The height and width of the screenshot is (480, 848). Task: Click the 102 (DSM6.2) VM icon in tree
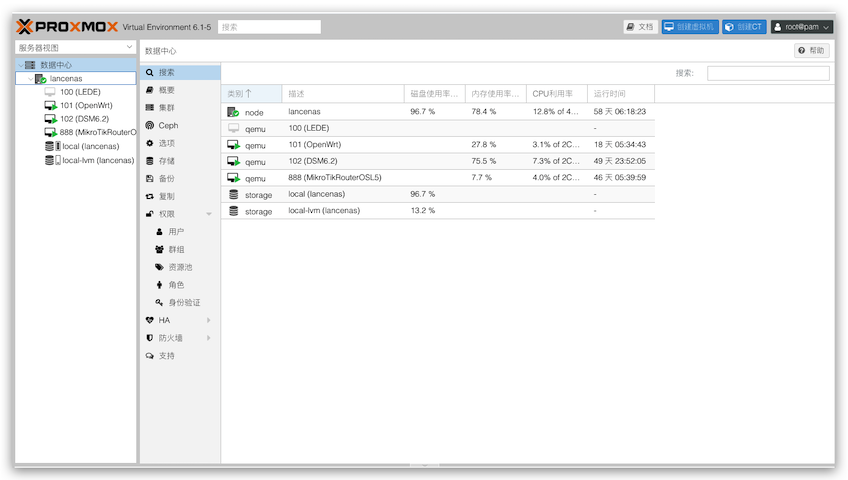click(x=51, y=118)
